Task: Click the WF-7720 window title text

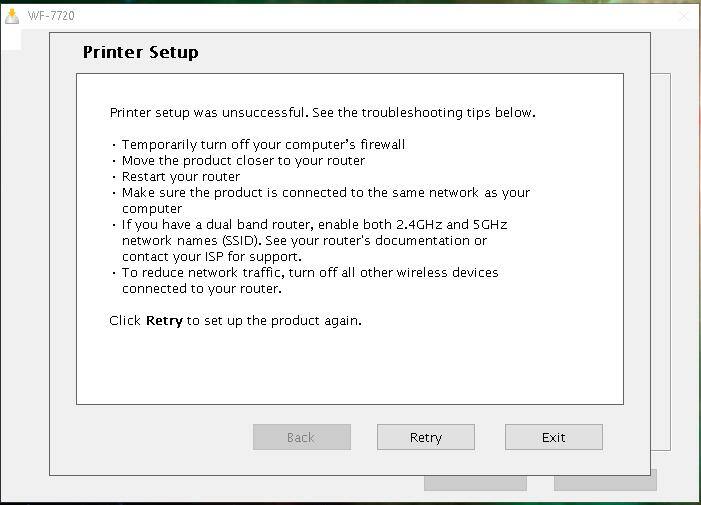Action: tap(51, 16)
